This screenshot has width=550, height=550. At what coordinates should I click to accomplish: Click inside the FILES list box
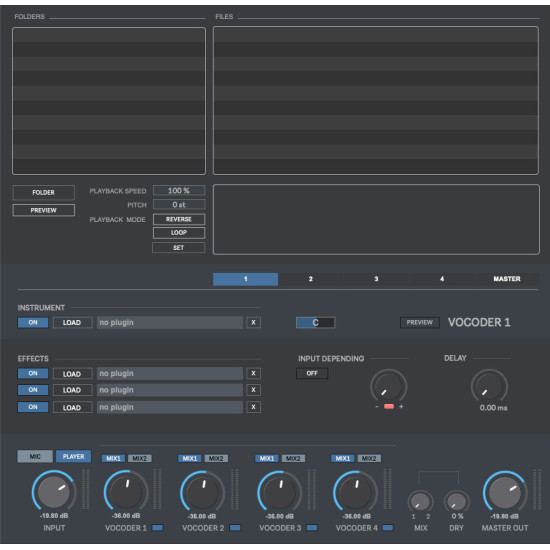click(x=376, y=100)
